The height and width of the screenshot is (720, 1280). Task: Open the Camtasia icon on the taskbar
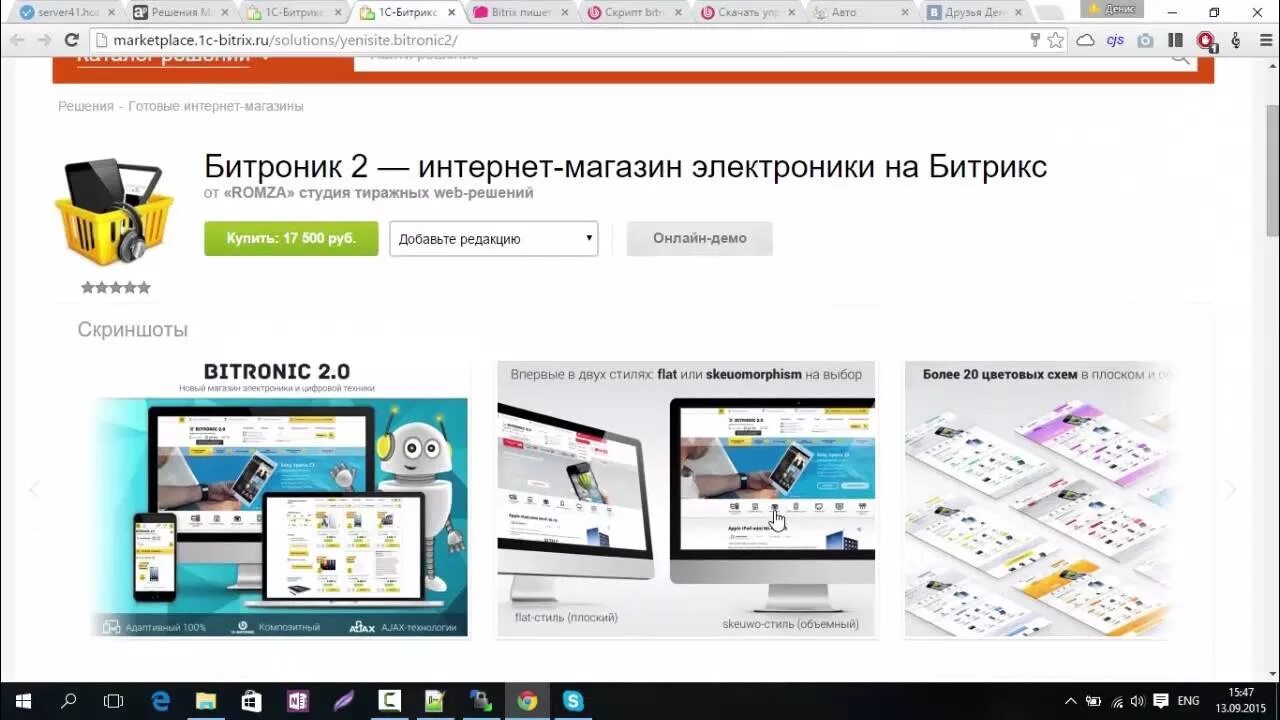tap(390, 701)
